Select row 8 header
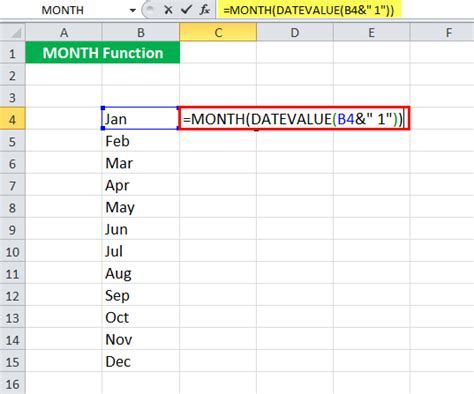 pyautogui.click(x=13, y=207)
